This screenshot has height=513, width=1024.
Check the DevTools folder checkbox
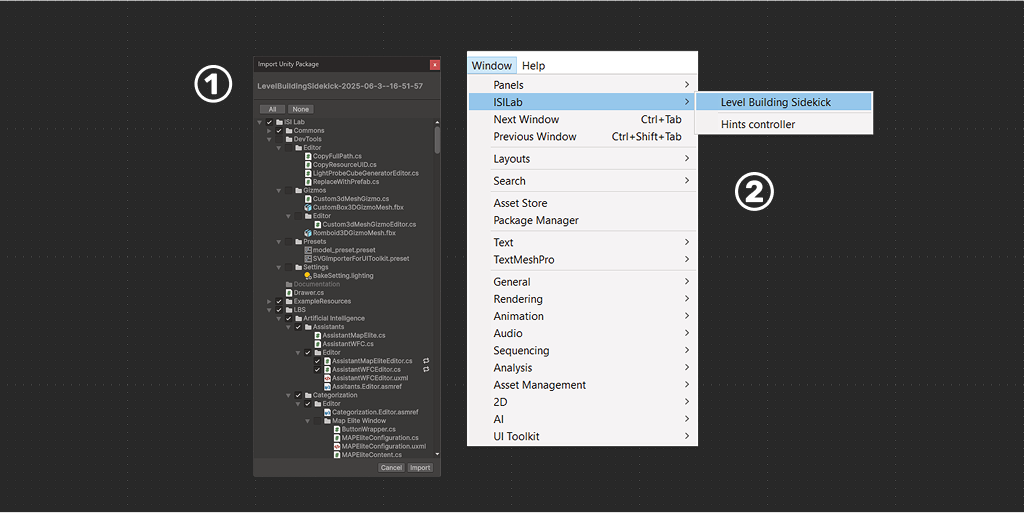279,139
